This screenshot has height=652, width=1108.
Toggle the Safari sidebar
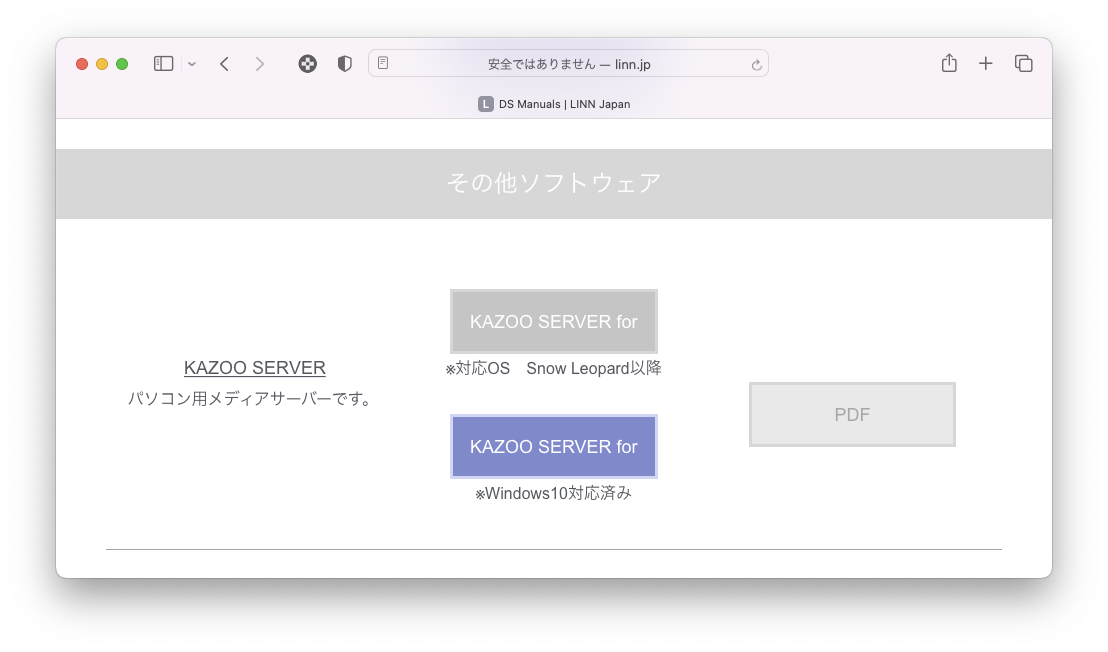point(163,64)
